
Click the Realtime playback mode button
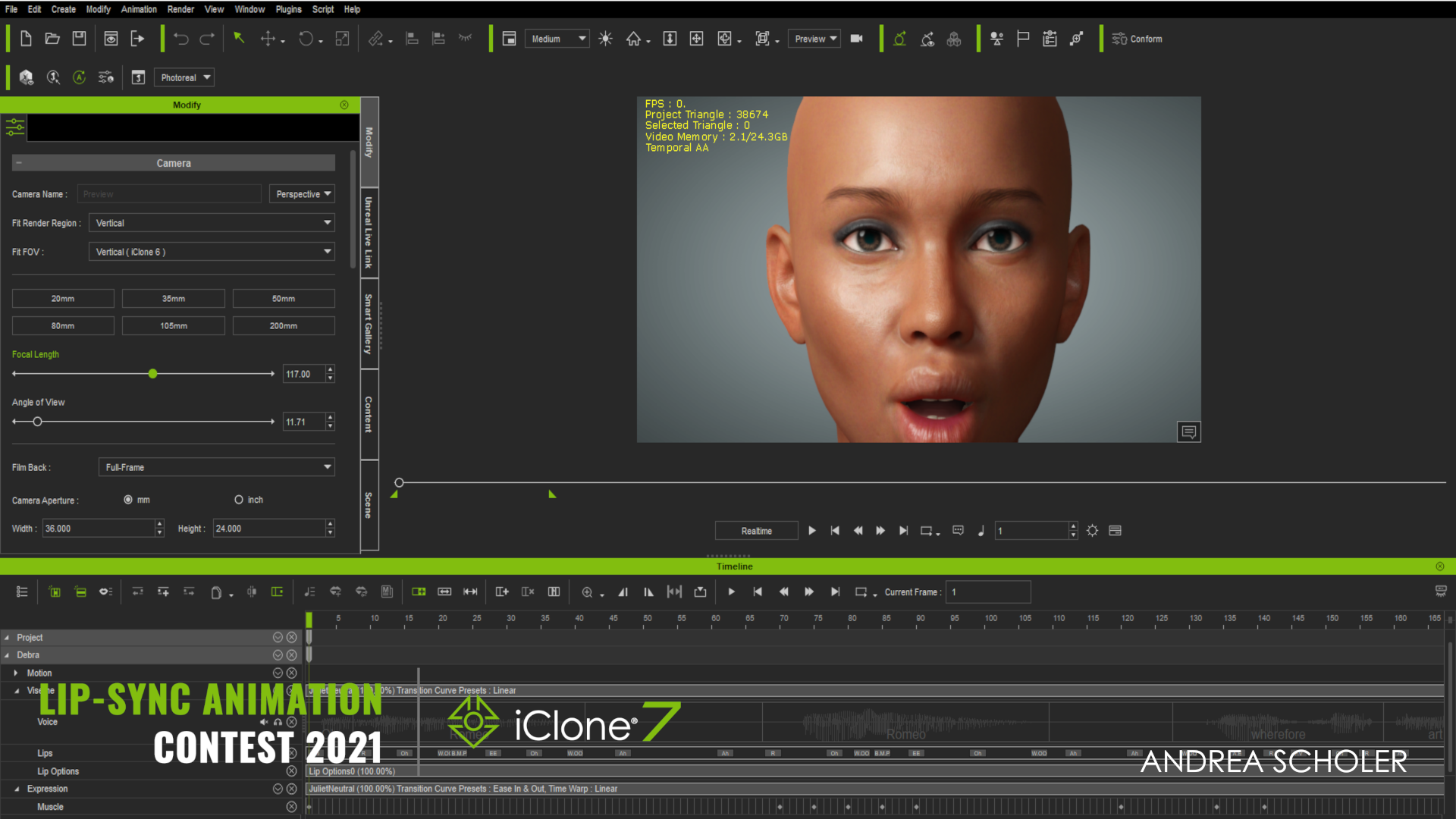tap(757, 531)
